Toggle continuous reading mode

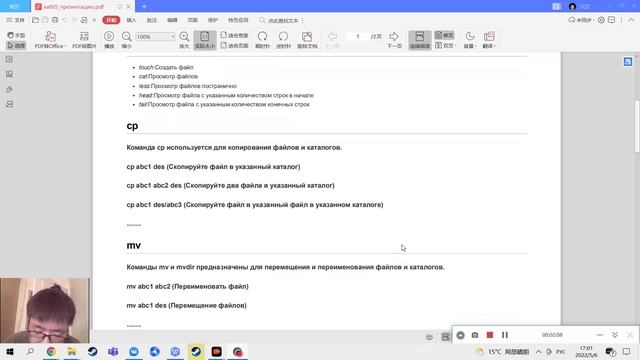pyautogui.click(x=420, y=40)
